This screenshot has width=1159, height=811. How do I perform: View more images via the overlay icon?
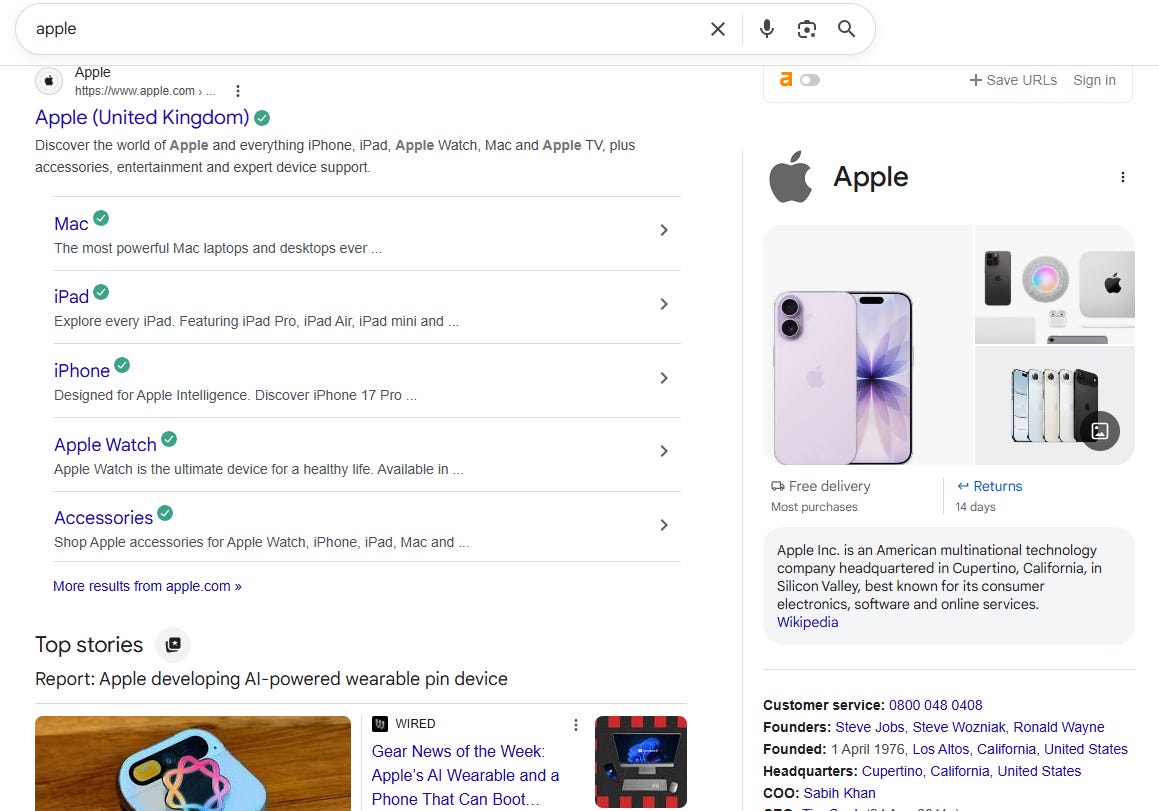[x=1099, y=431]
